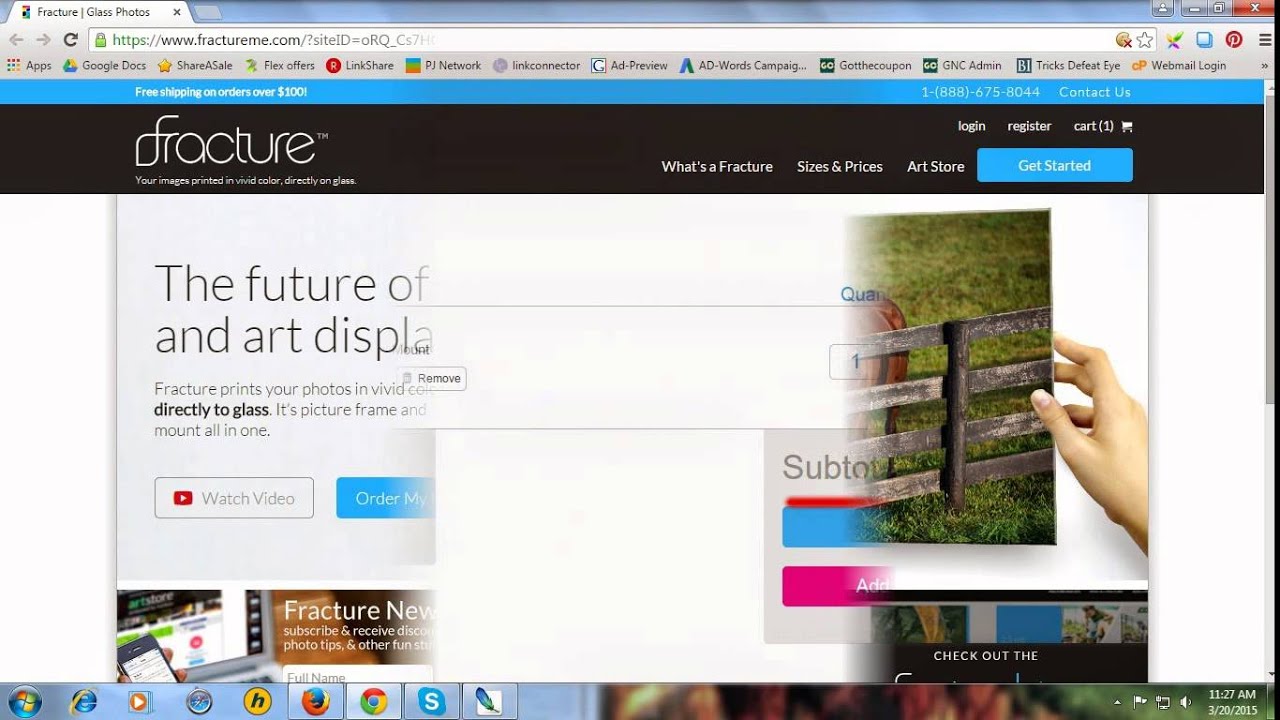Viewport: 1280px width, 720px height.
Task: Click the blue square extension icon
Action: 1205,40
